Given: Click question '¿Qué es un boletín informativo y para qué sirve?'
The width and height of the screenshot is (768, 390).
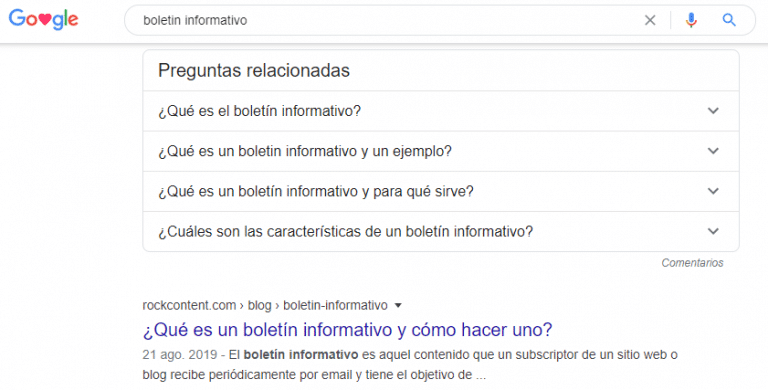Looking at the screenshot, I should coord(315,191).
